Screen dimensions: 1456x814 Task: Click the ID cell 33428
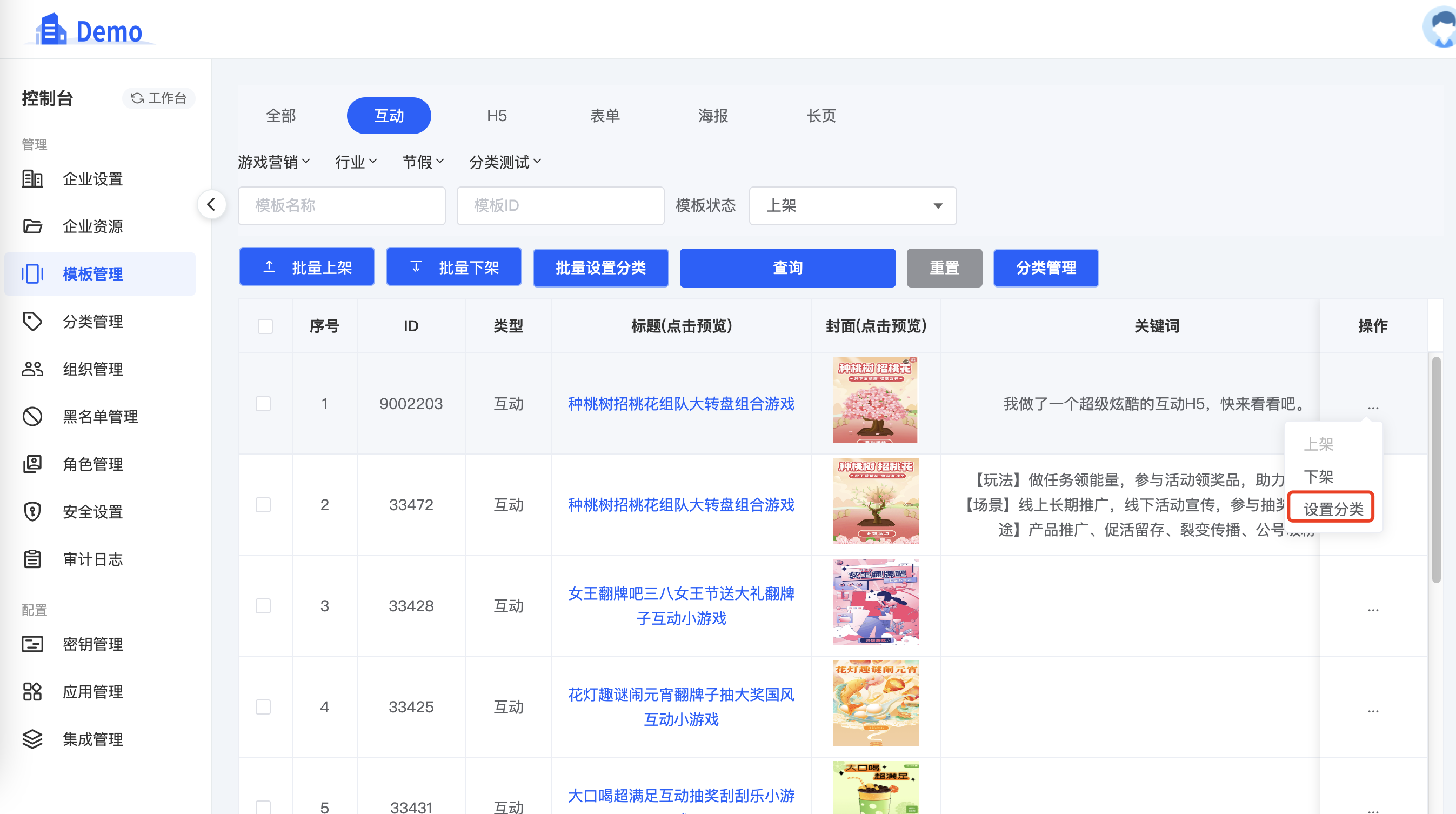(411, 606)
